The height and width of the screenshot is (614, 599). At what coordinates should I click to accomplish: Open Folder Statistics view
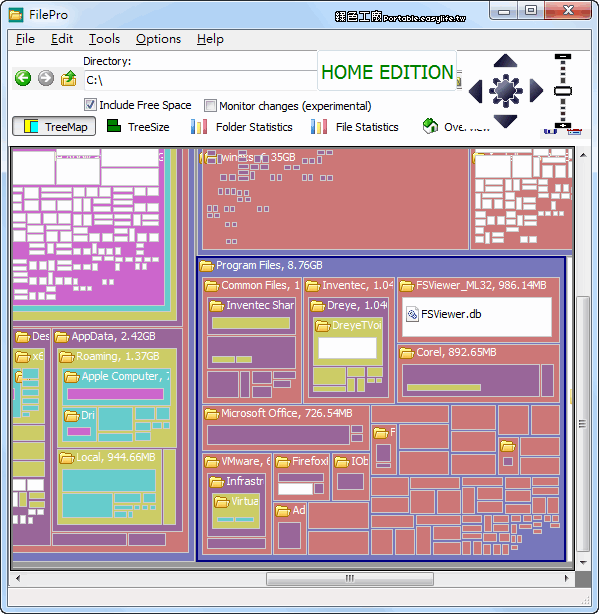tap(242, 127)
